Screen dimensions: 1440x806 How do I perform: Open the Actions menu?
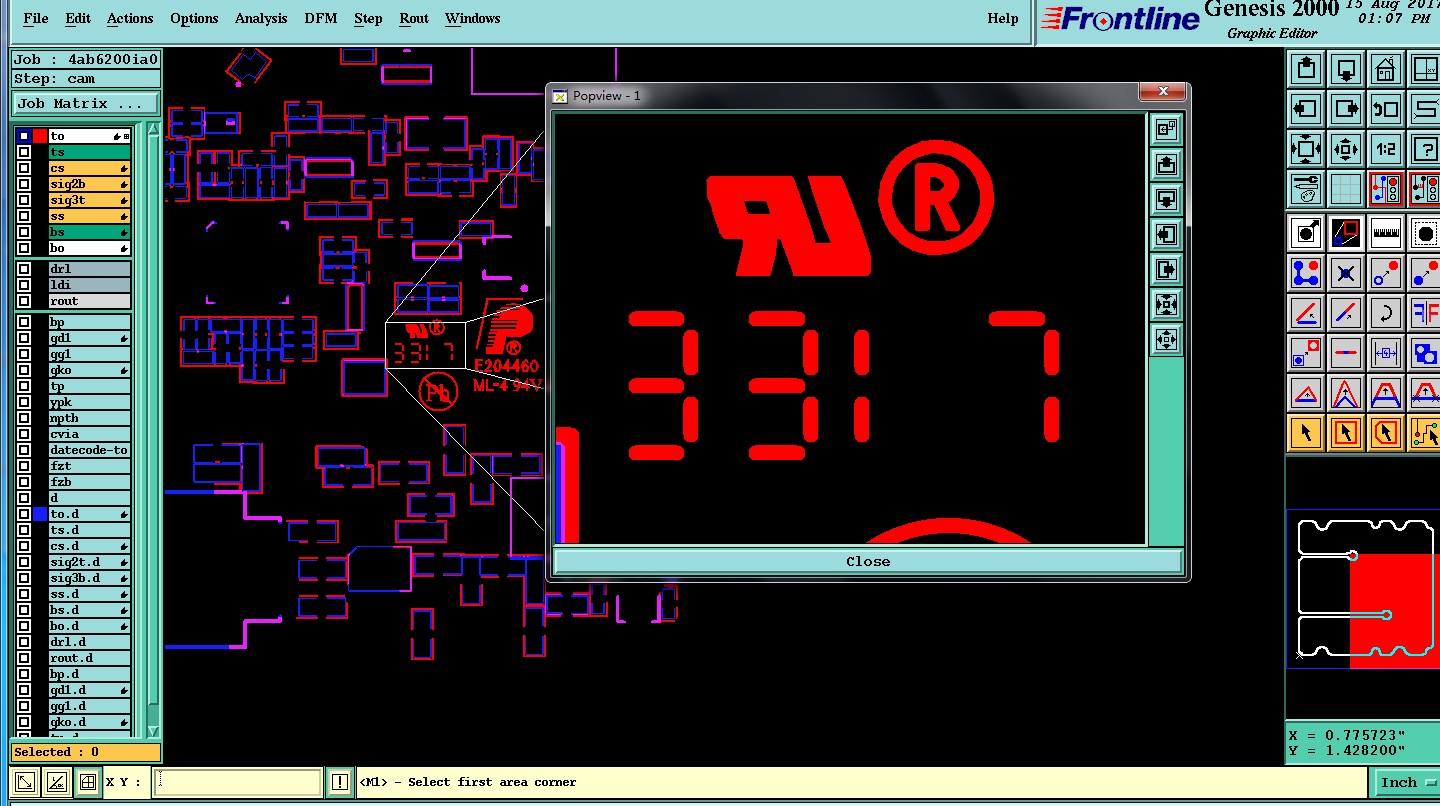click(130, 18)
